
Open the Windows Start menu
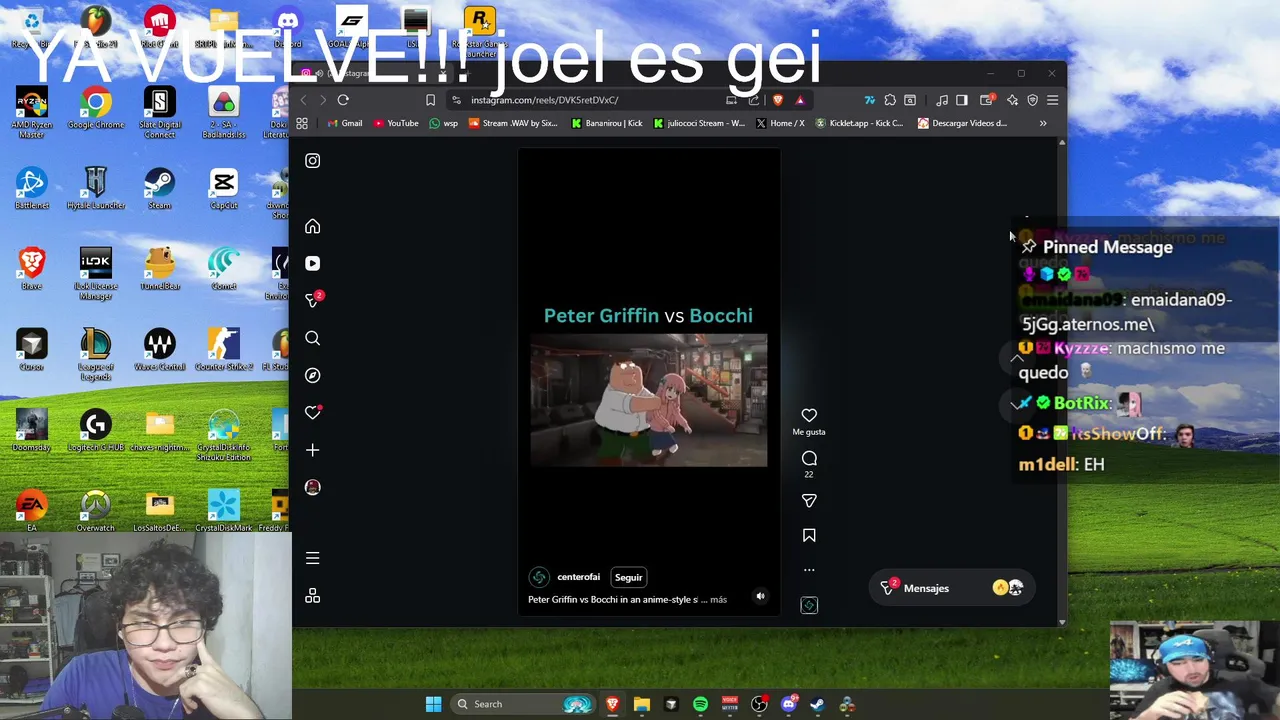point(433,704)
